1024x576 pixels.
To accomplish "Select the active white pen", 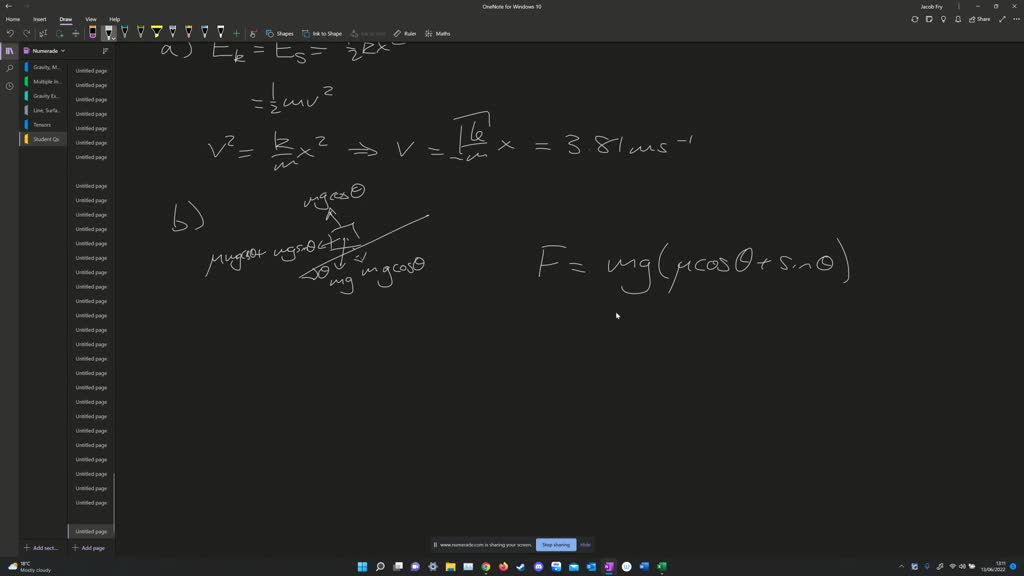I will 108,32.
